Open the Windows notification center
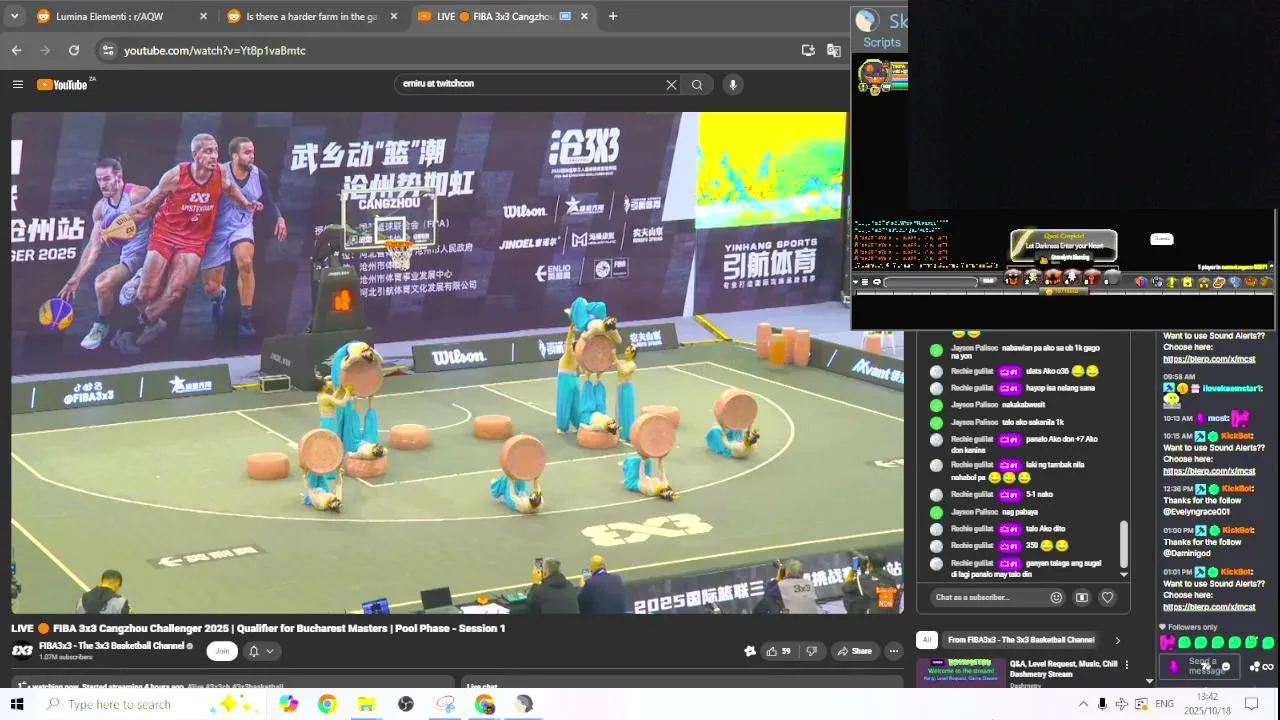The width and height of the screenshot is (1280, 720). 1251,704
